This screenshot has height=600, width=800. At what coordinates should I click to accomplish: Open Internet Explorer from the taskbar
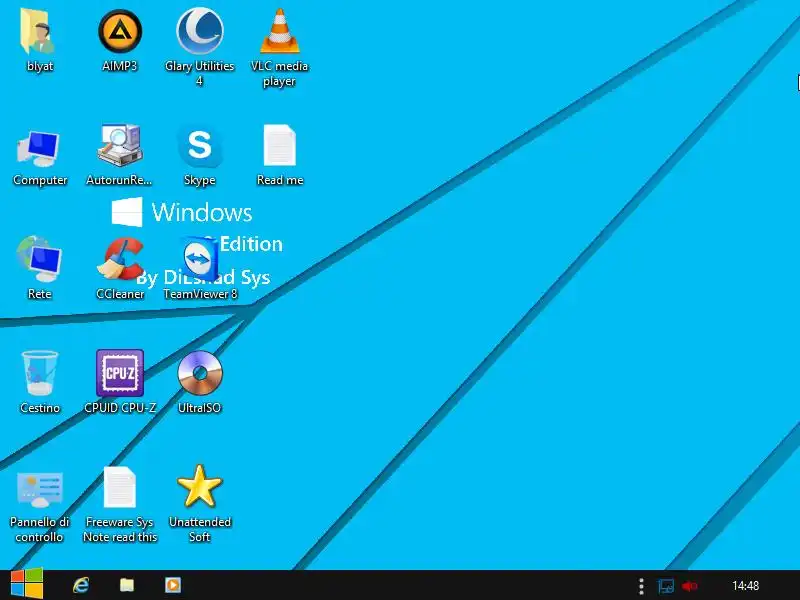81,585
